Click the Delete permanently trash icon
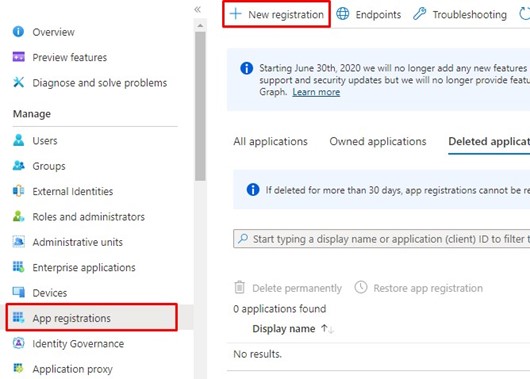The image size is (530, 379). (x=239, y=287)
